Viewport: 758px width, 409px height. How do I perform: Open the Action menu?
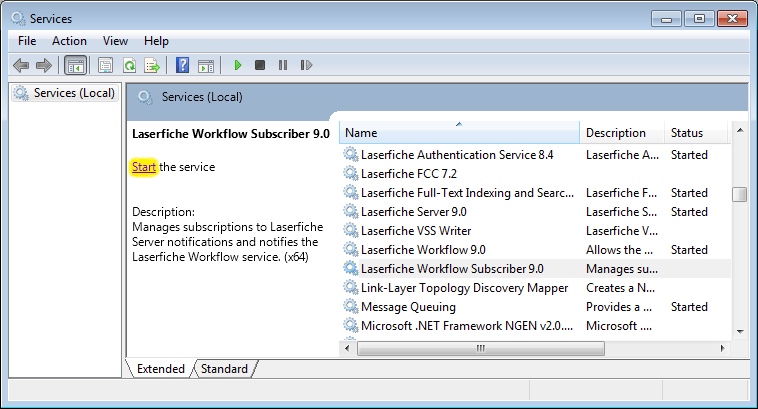(69, 41)
